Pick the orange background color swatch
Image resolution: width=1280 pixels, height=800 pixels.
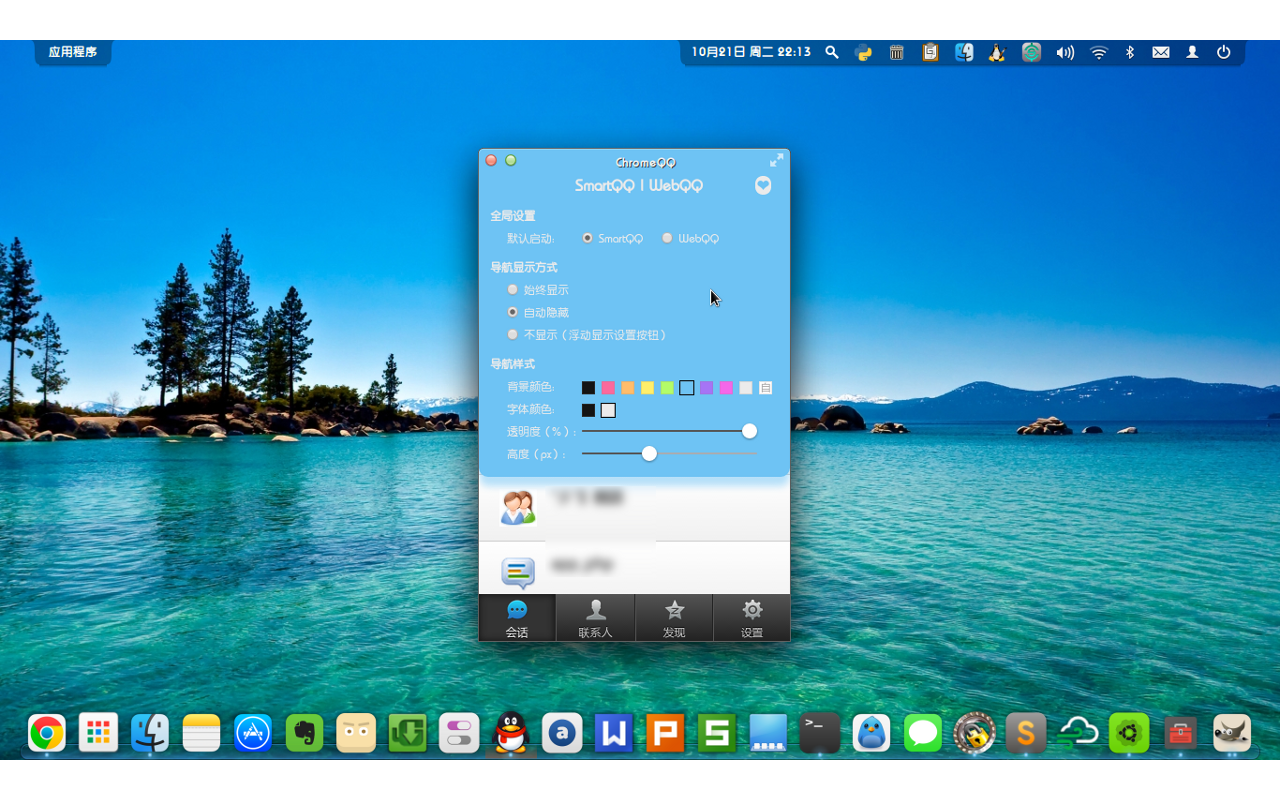(628, 388)
